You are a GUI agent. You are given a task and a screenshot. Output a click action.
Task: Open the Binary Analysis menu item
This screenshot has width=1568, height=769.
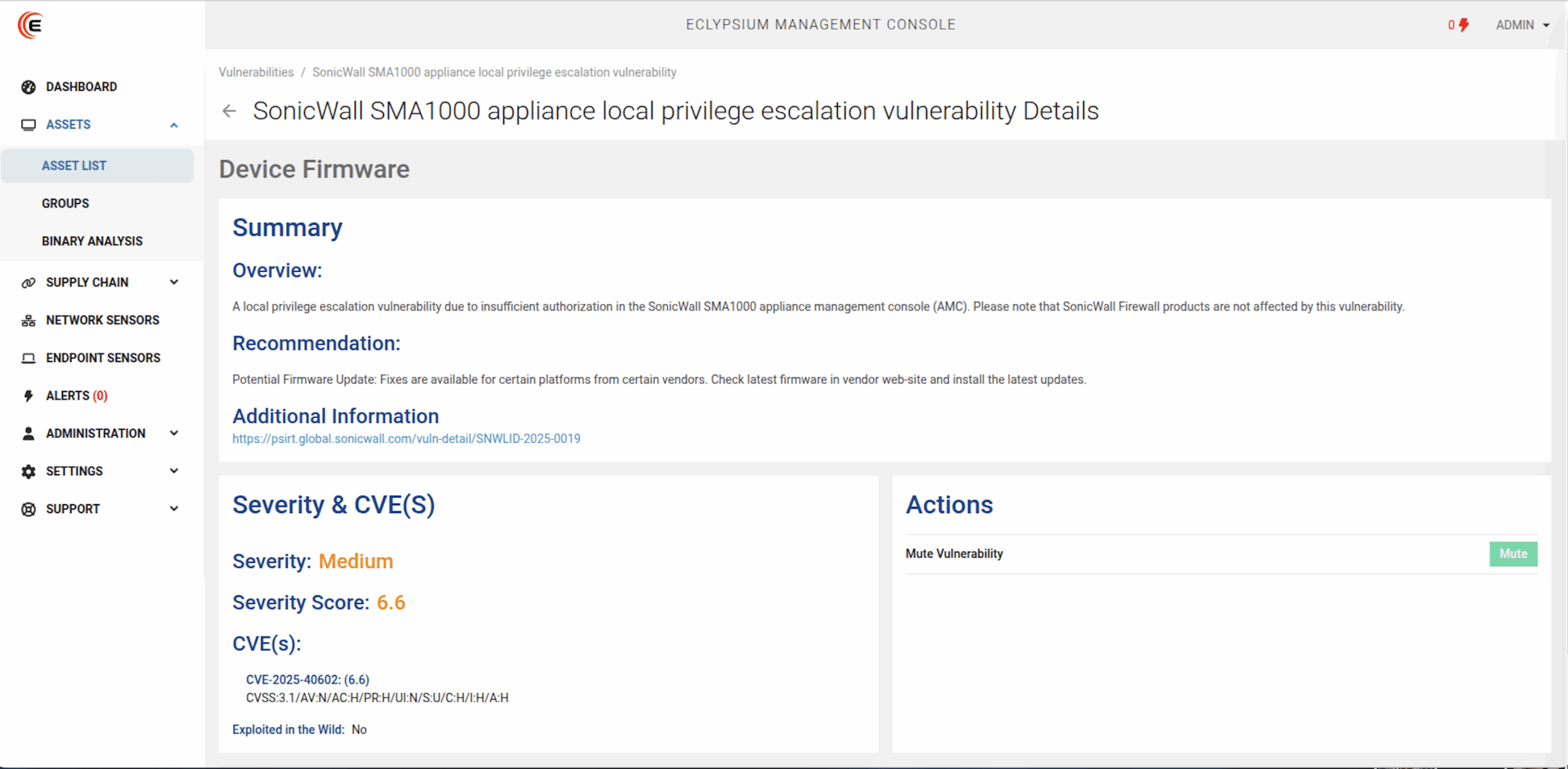[92, 241]
